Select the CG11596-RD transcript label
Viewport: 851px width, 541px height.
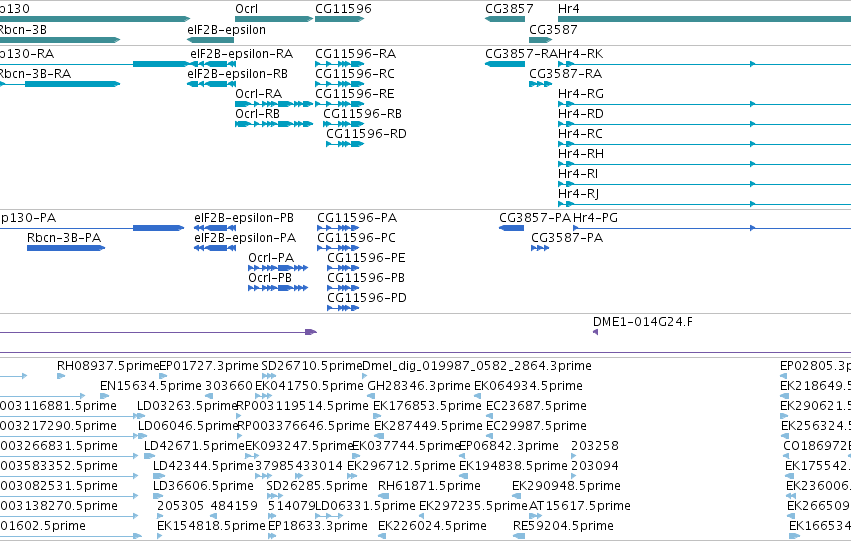pyautogui.click(x=366, y=134)
